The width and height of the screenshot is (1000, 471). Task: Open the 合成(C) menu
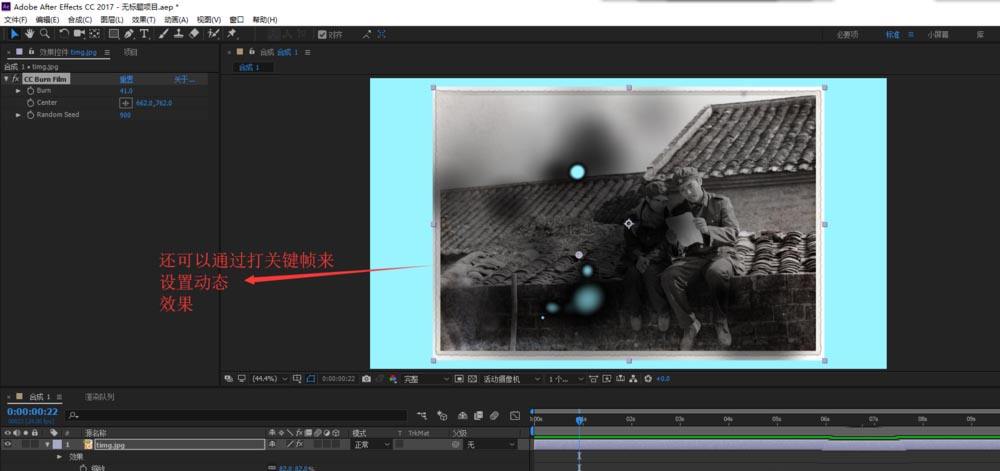[80, 20]
